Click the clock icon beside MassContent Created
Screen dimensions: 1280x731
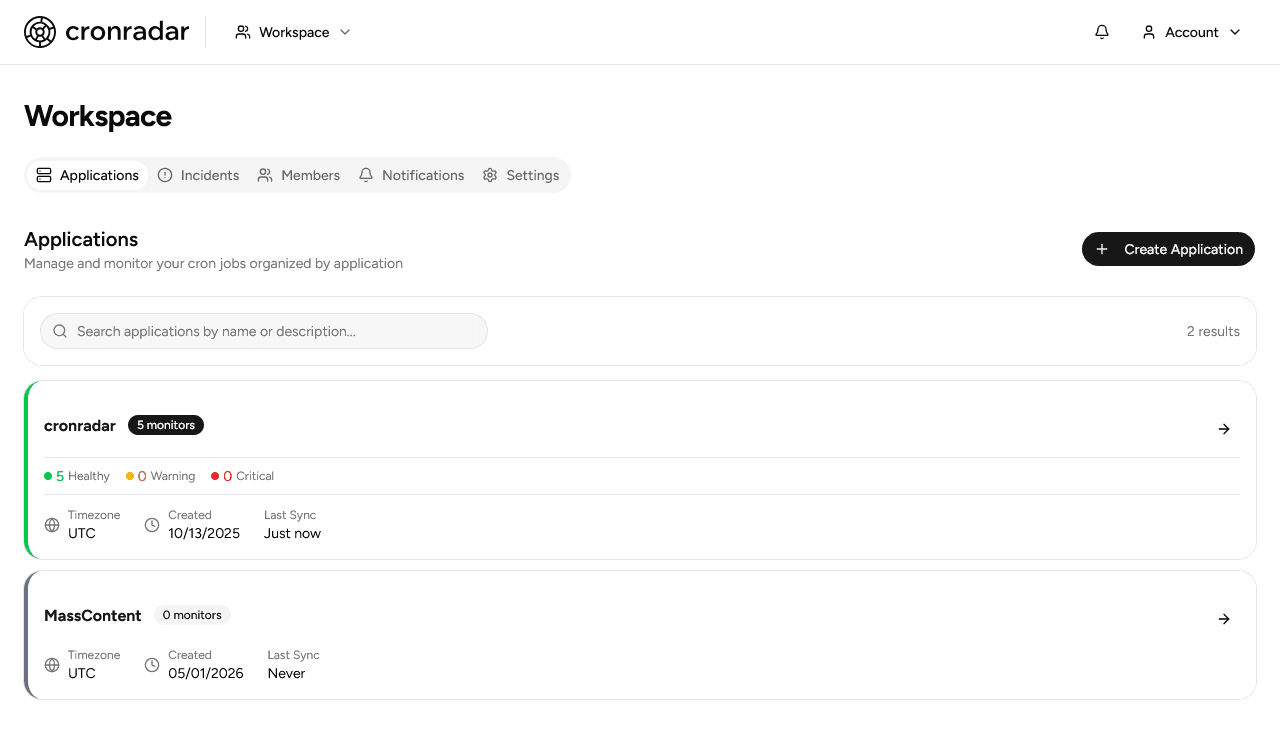[152, 665]
